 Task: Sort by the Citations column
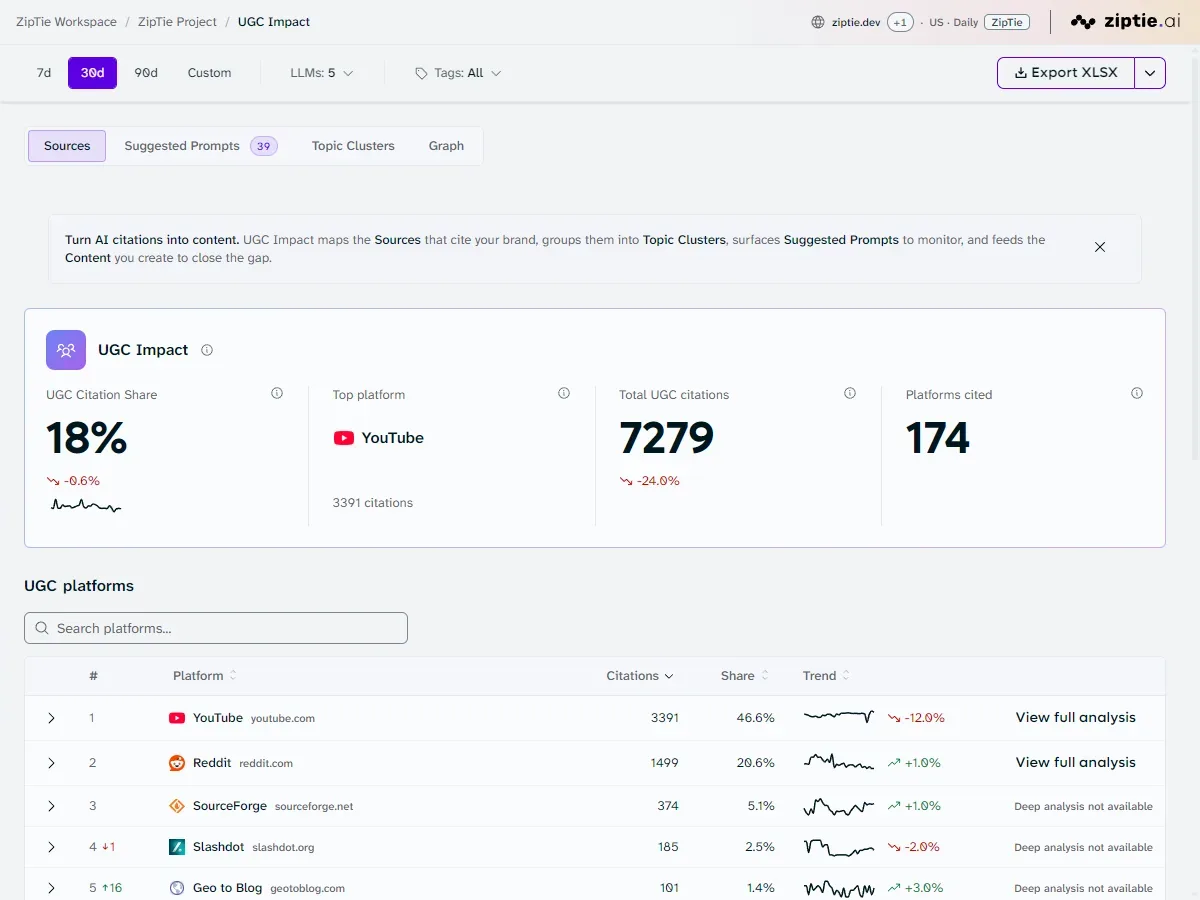(640, 676)
